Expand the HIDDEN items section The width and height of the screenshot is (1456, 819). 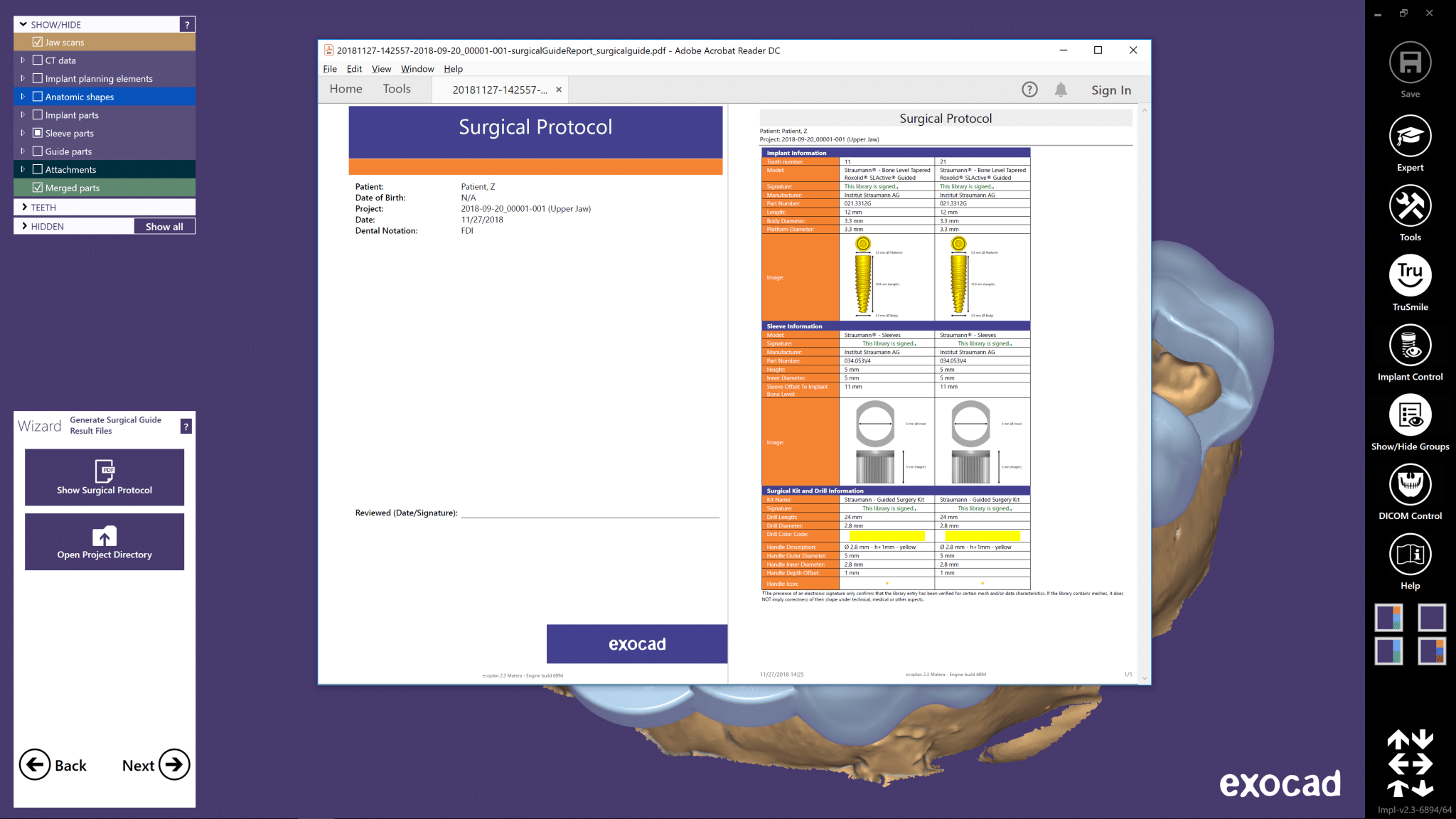click(x=24, y=226)
